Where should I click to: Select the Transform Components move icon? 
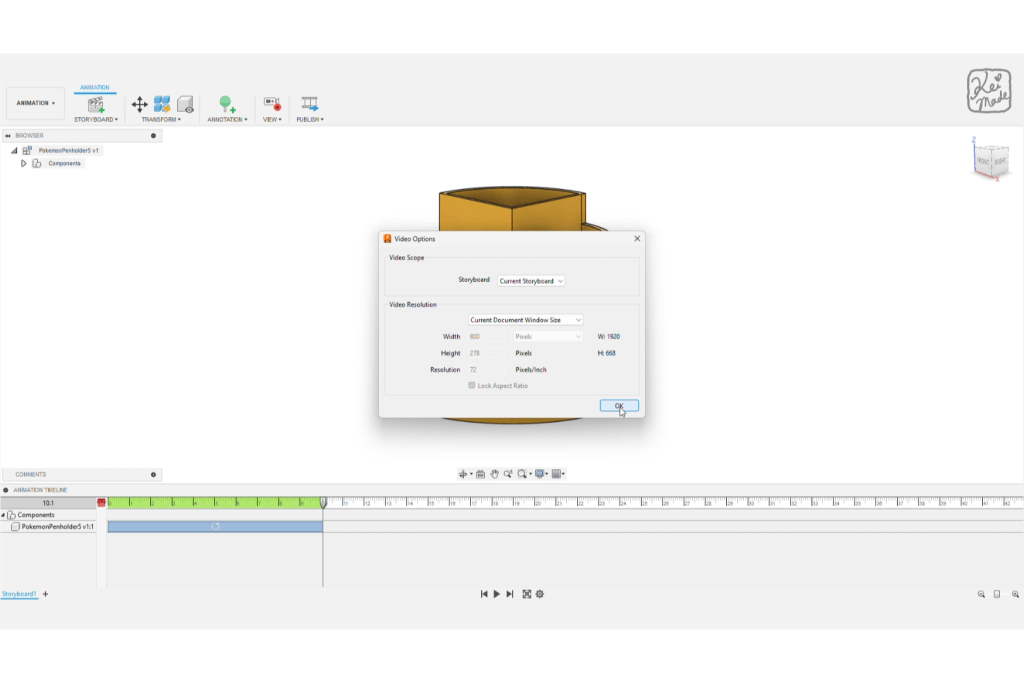click(x=139, y=104)
